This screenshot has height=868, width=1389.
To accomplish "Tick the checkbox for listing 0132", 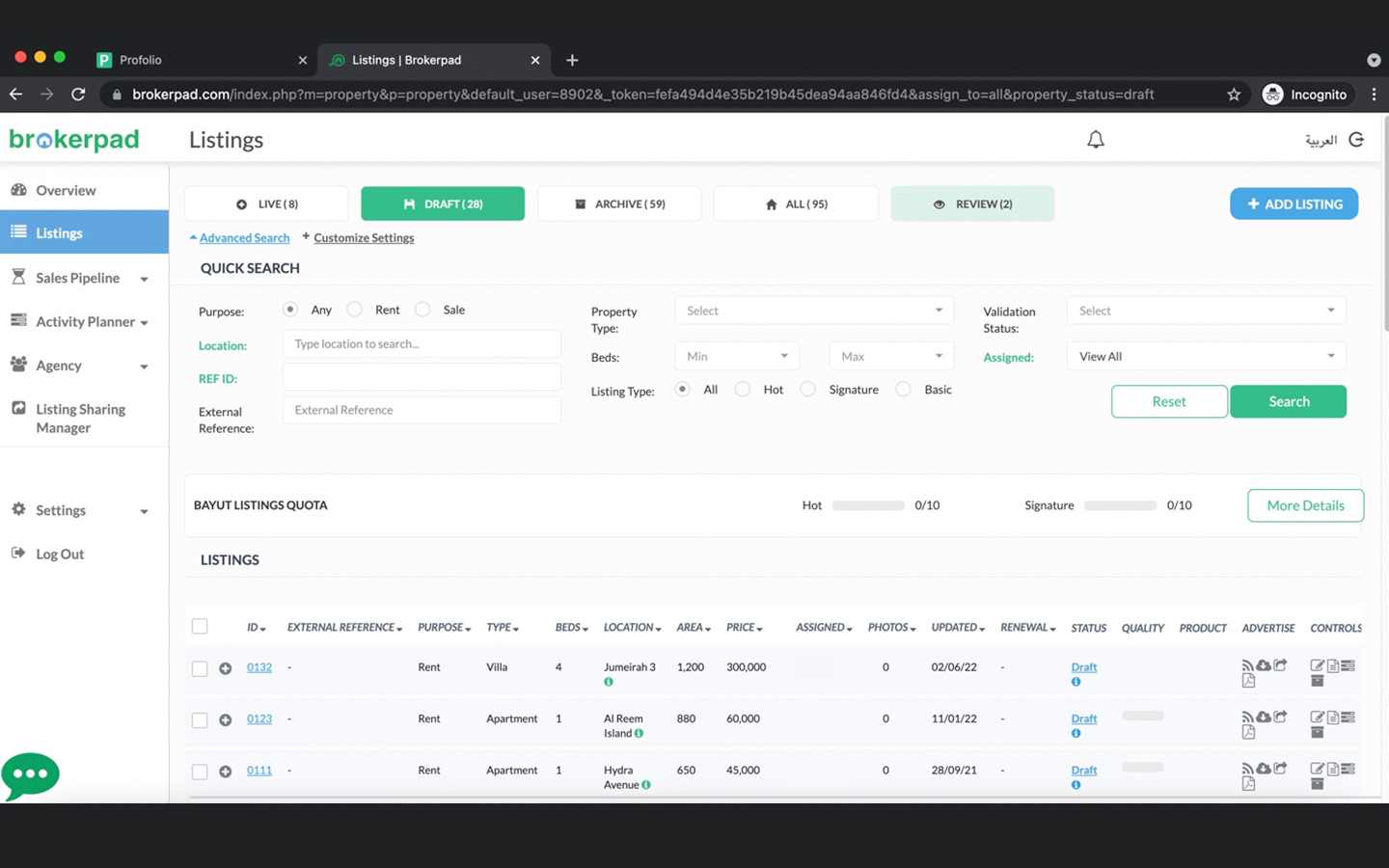I will click(x=200, y=668).
